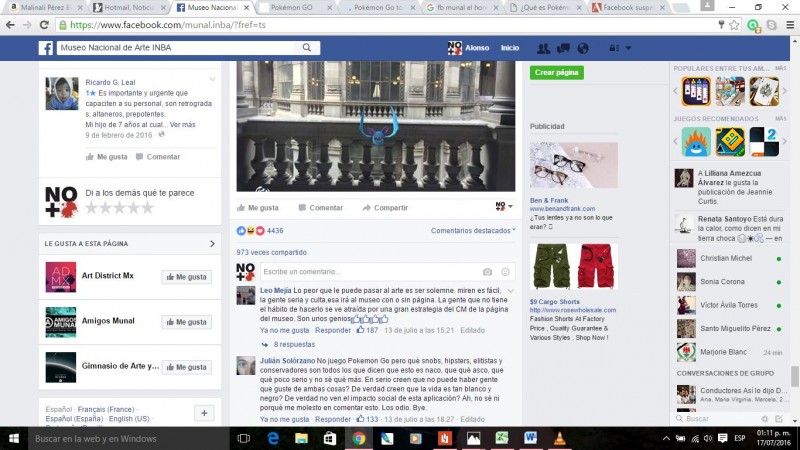The height and width of the screenshot is (450, 800).
Task: Switch to Hotmail, Noticias browser tab
Action: (x=130, y=8)
